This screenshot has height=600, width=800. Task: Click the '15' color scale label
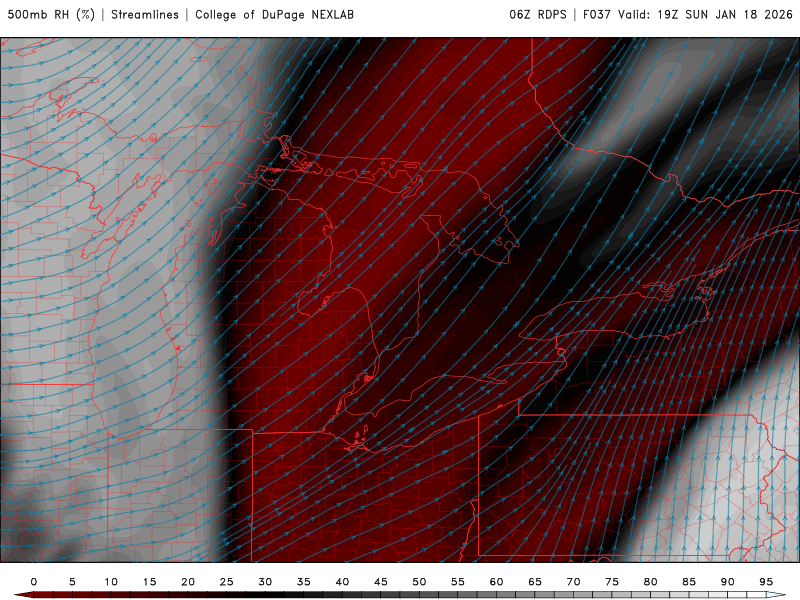pos(149,582)
